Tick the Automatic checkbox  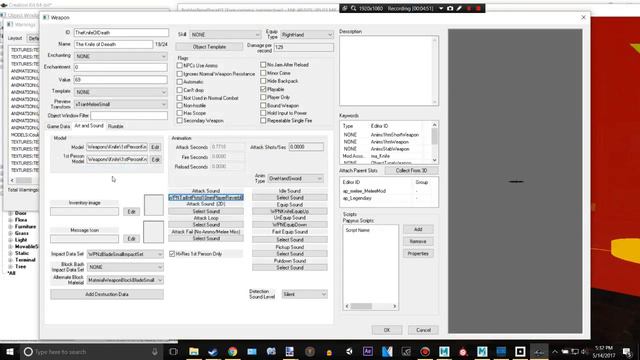[180, 82]
